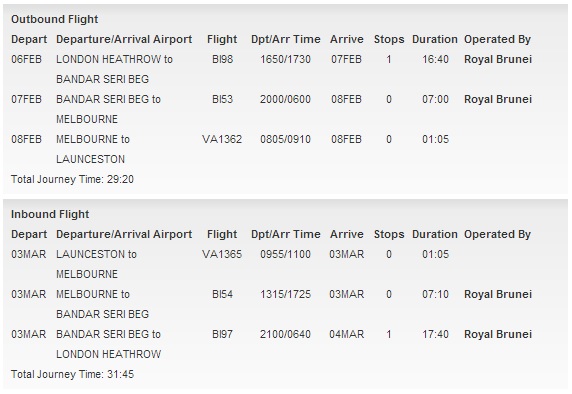The image size is (572, 394).
Task: Click inbound Total Journey Time 31:45
Action: (x=72, y=374)
